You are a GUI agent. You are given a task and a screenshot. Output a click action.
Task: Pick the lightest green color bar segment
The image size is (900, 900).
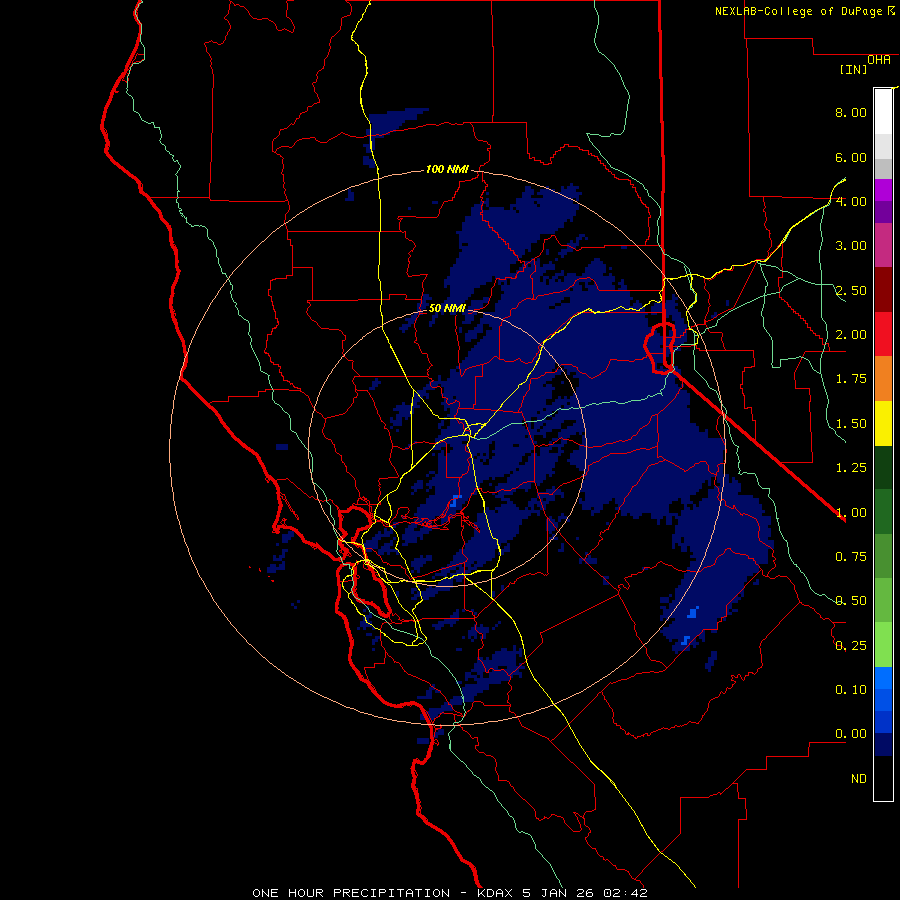tap(883, 645)
